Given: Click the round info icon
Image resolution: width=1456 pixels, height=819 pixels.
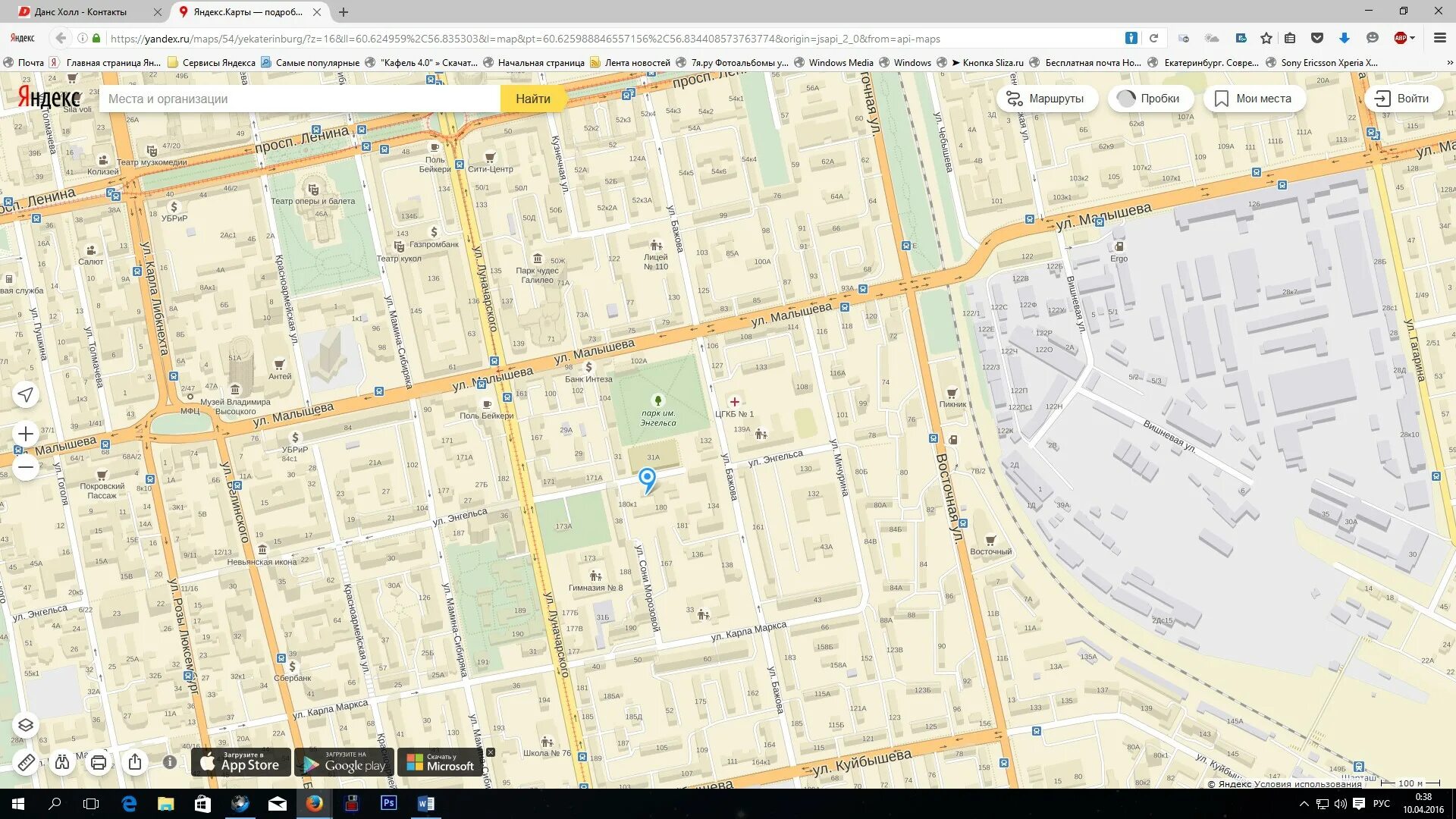Looking at the screenshot, I should click(x=170, y=762).
